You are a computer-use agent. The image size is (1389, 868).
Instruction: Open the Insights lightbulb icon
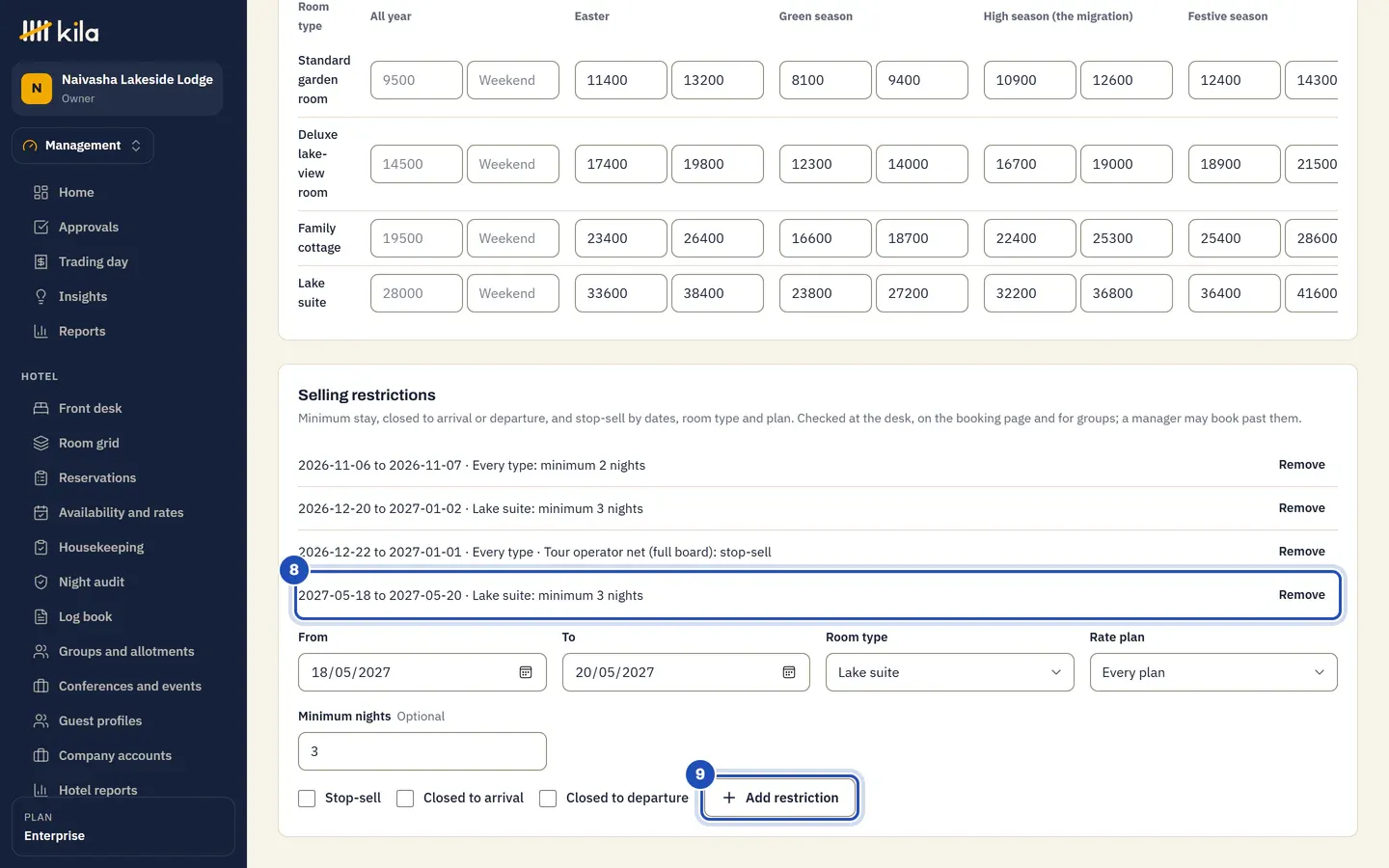[41, 297]
